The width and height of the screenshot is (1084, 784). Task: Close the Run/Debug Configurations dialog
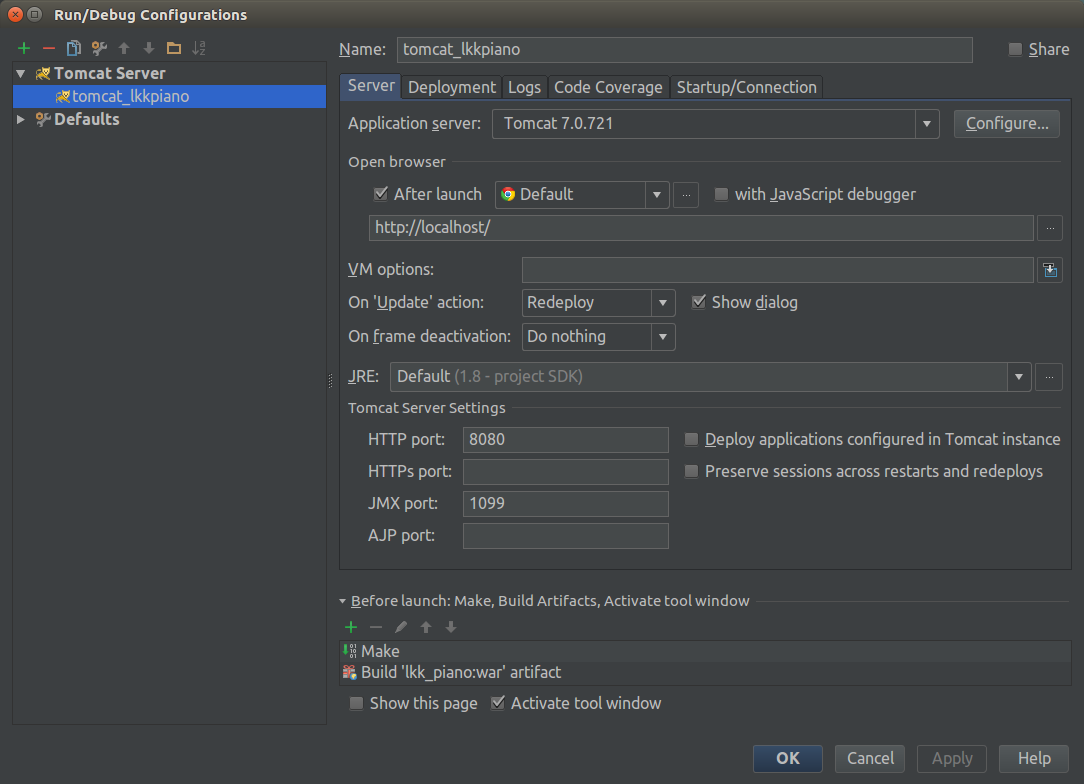(15, 15)
